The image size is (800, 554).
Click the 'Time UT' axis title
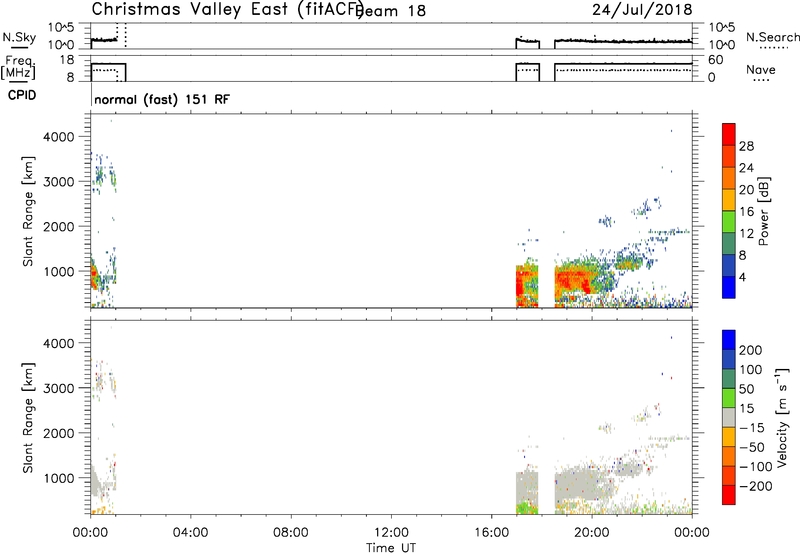pos(391,548)
